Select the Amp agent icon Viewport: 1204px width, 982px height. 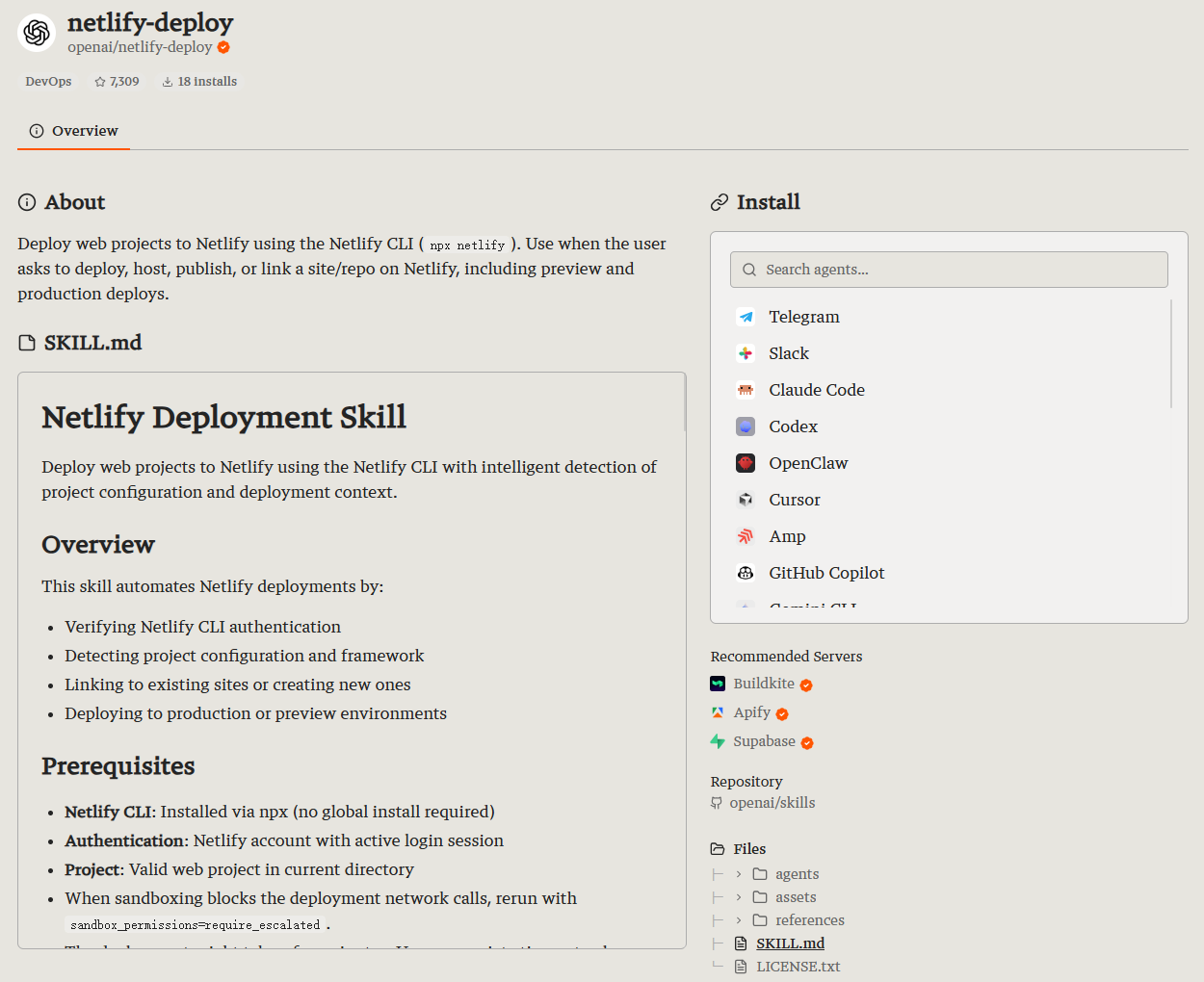click(x=746, y=536)
